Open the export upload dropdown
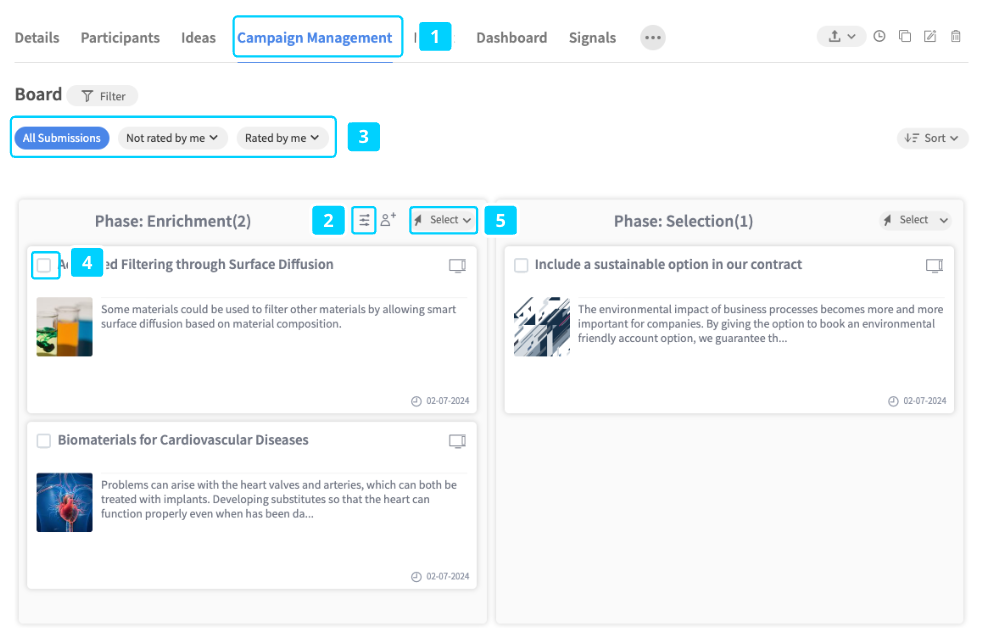Screen dimensions: 988x637 [841, 36]
